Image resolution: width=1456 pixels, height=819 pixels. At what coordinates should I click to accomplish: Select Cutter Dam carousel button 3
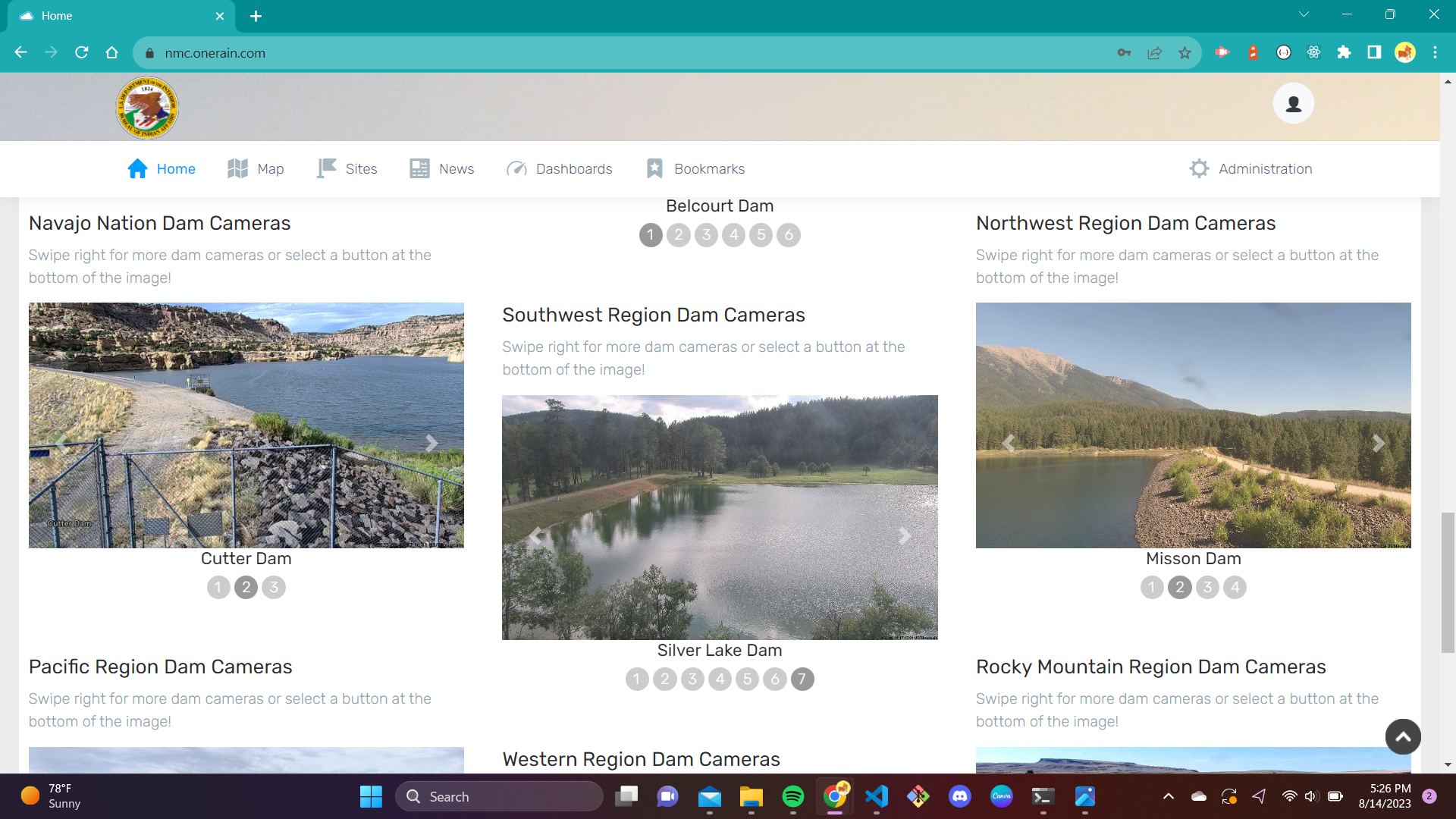click(x=274, y=588)
